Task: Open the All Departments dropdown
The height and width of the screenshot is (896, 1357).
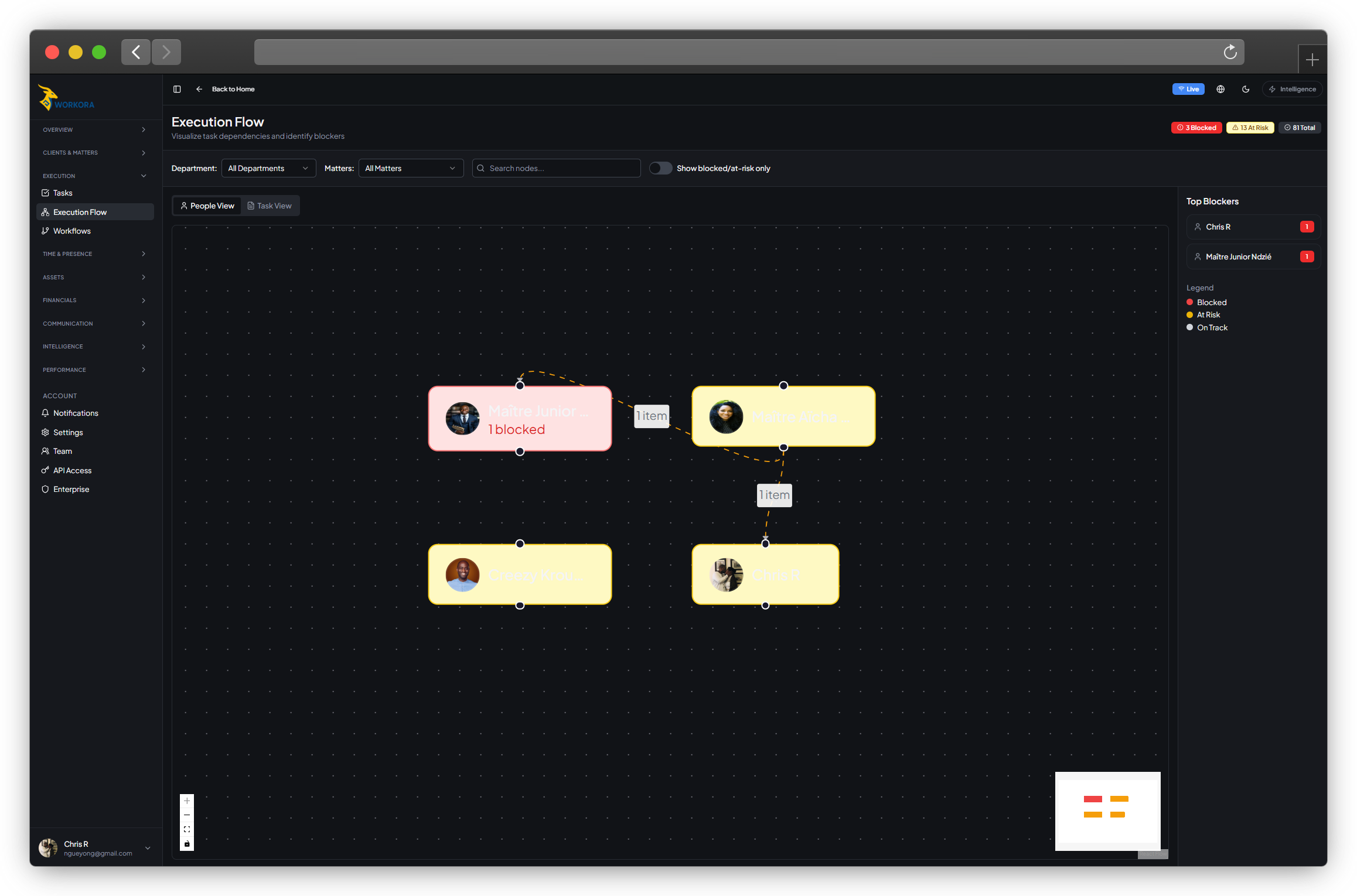Action: click(268, 168)
